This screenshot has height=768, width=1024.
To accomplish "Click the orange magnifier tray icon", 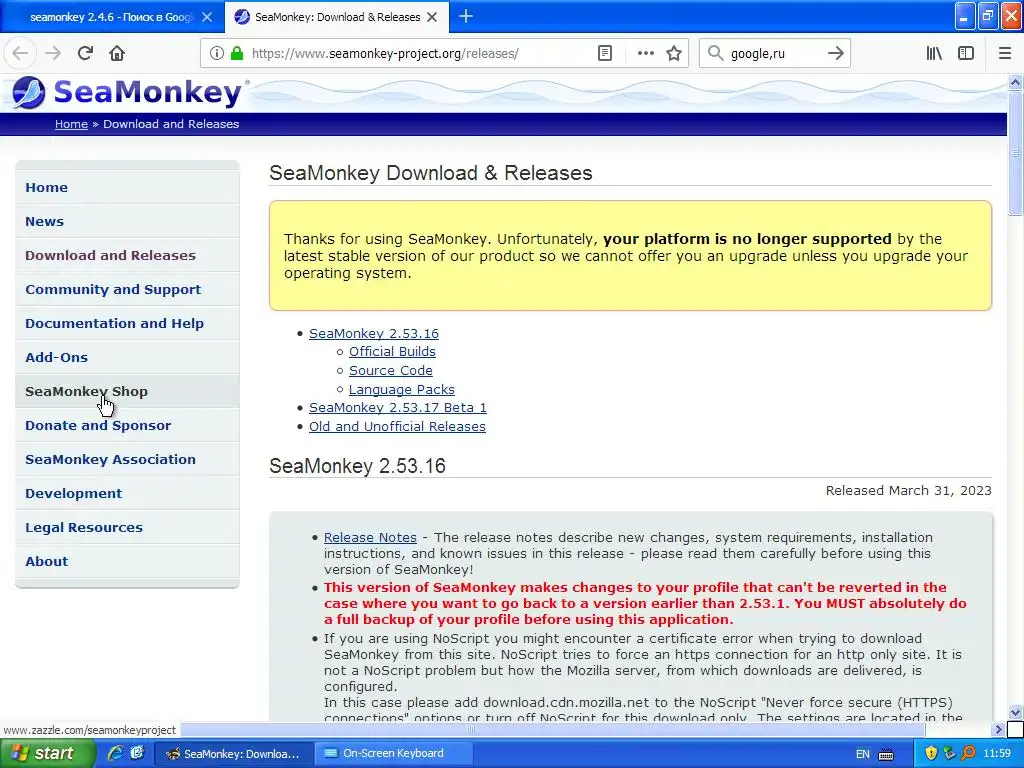I will [968, 754].
